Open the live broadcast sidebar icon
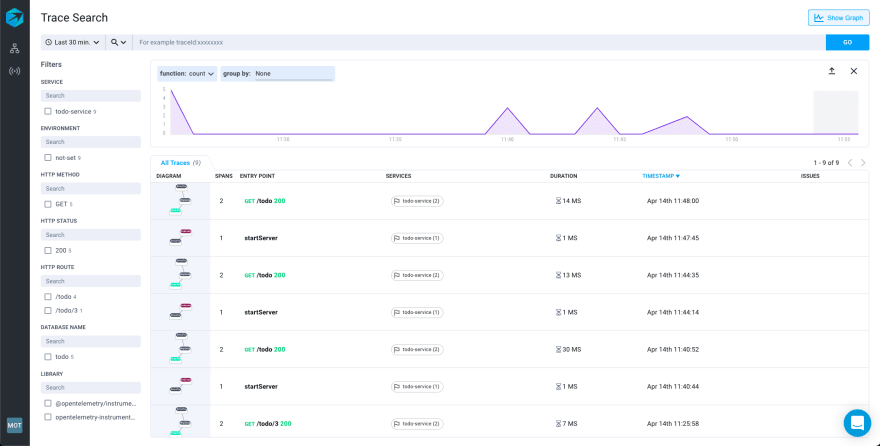880x446 pixels. coord(15,71)
